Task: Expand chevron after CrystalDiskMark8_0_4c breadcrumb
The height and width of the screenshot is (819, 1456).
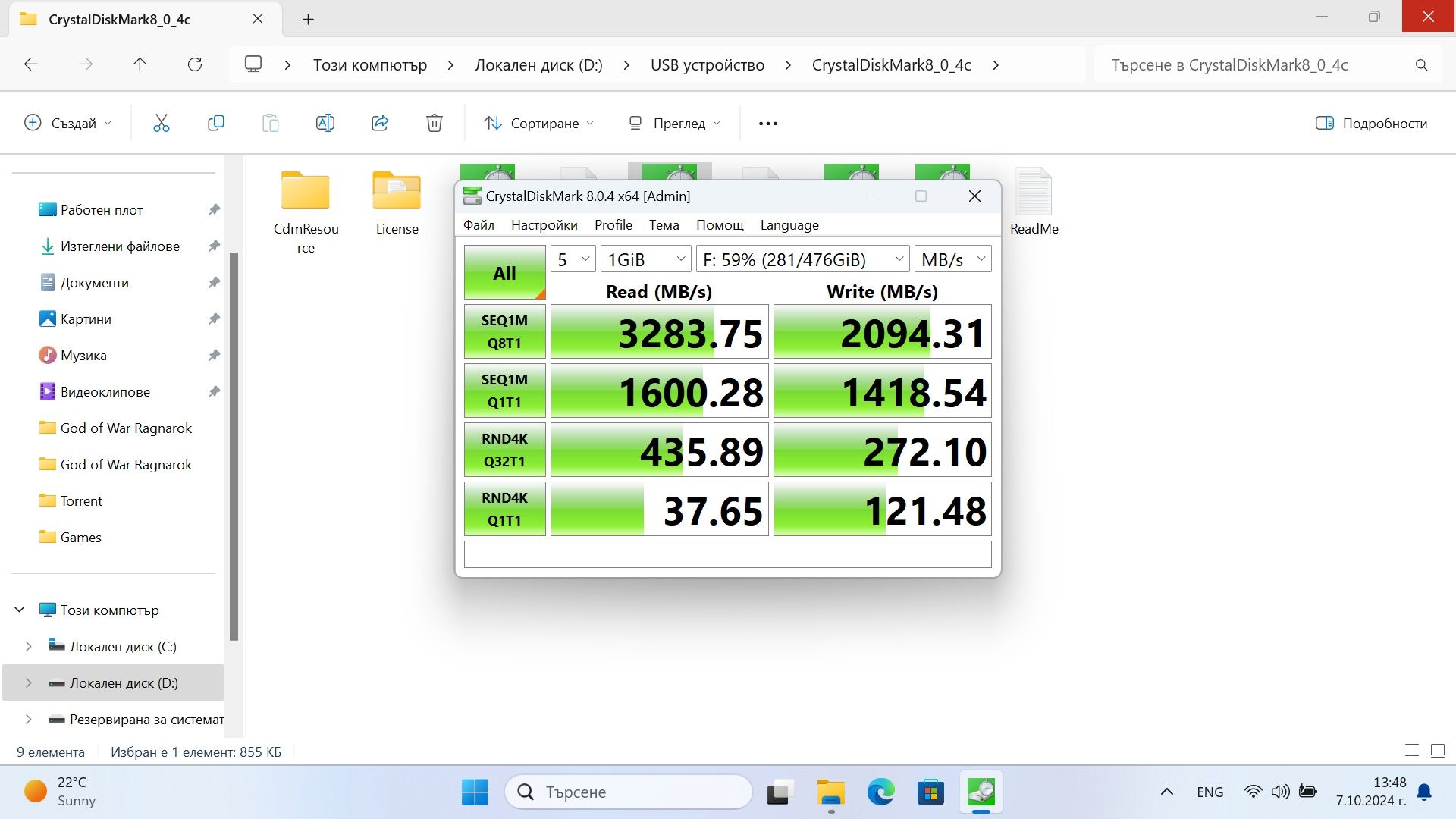Action: 996,65
